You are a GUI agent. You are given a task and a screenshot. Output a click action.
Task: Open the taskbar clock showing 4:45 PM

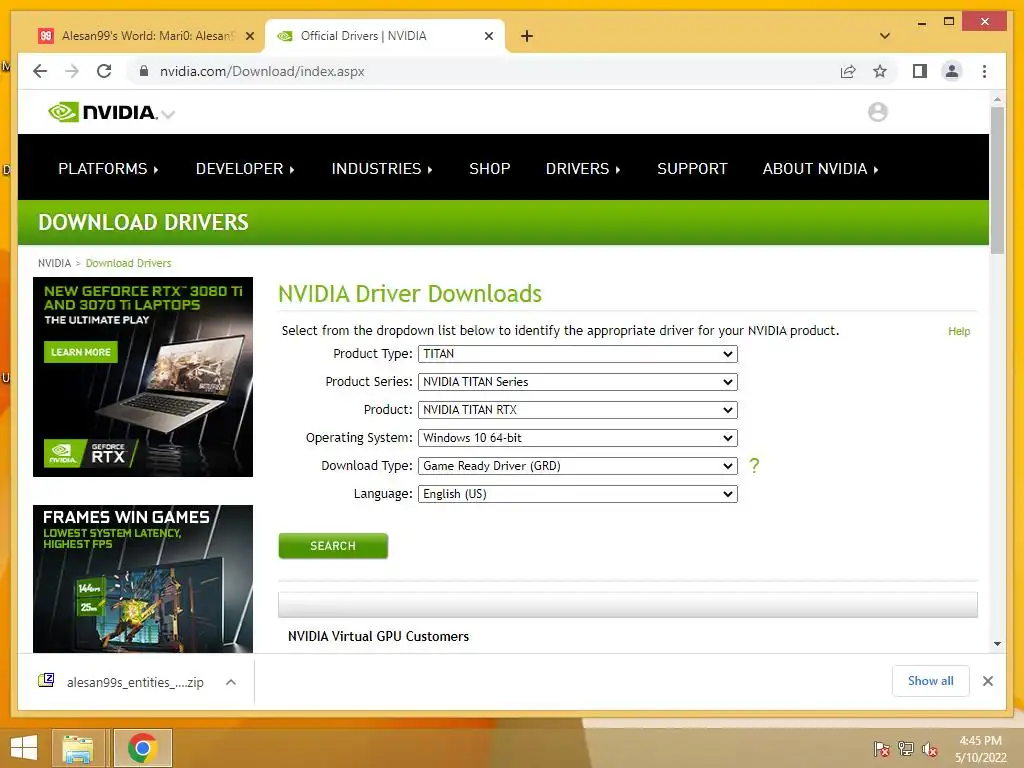click(980, 749)
